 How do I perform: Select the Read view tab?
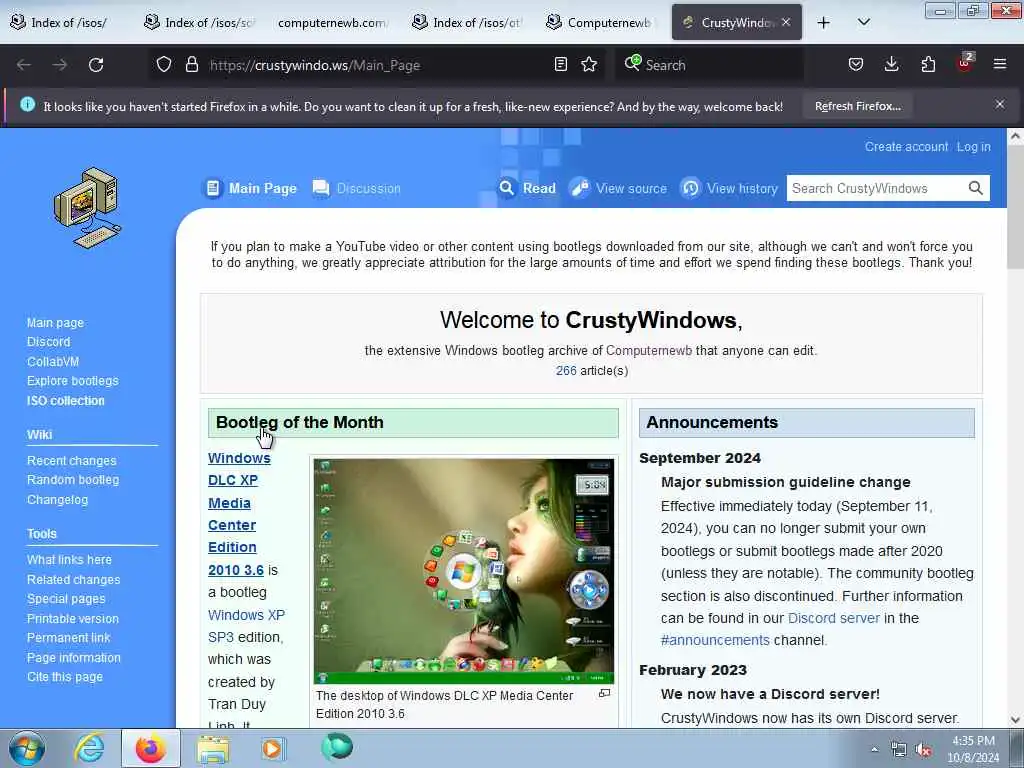click(x=527, y=189)
